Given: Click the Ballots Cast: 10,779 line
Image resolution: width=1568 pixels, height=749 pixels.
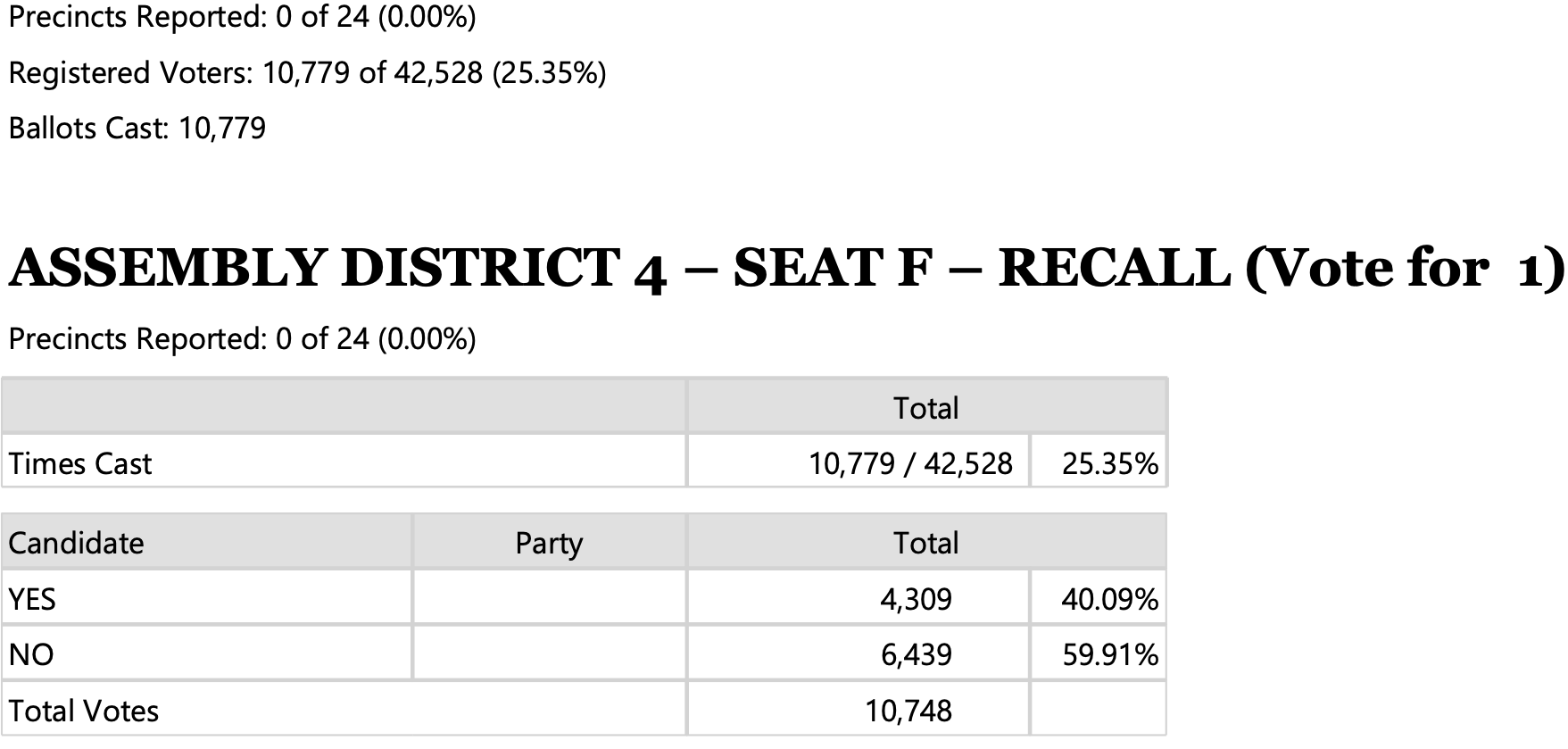Looking at the screenshot, I should tap(137, 128).
